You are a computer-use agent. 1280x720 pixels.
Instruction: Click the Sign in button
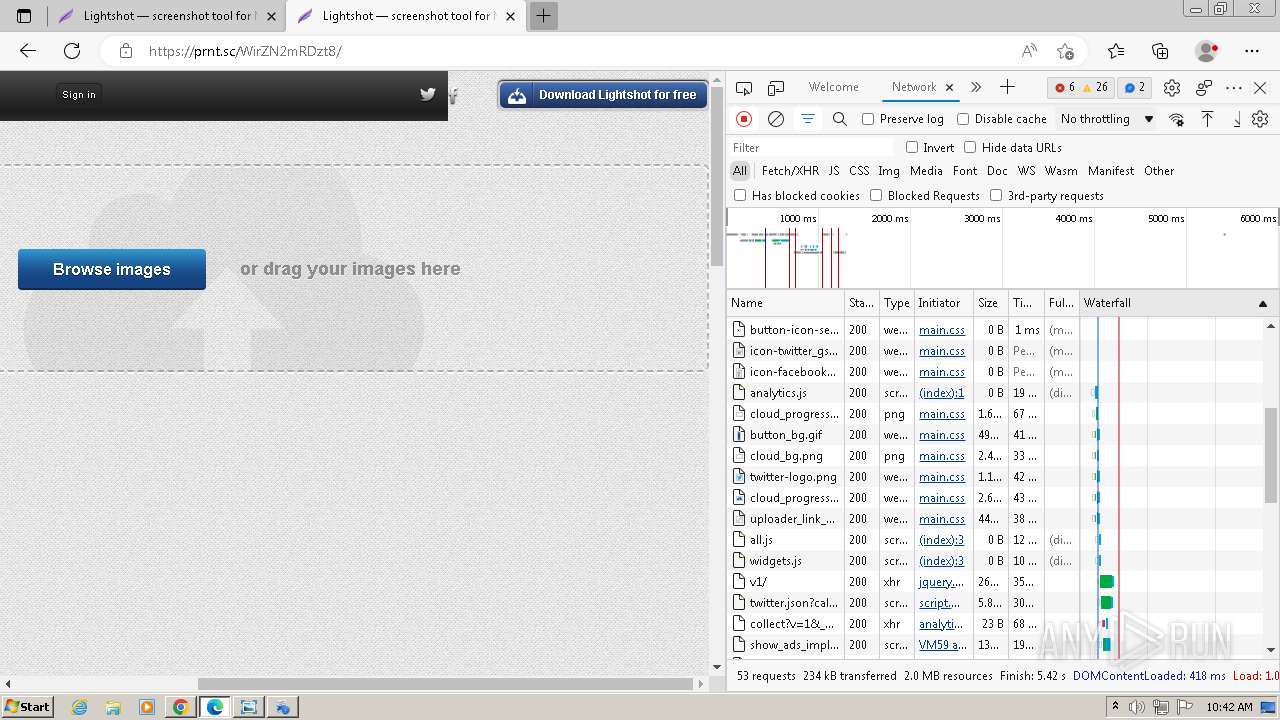click(79, 95)
